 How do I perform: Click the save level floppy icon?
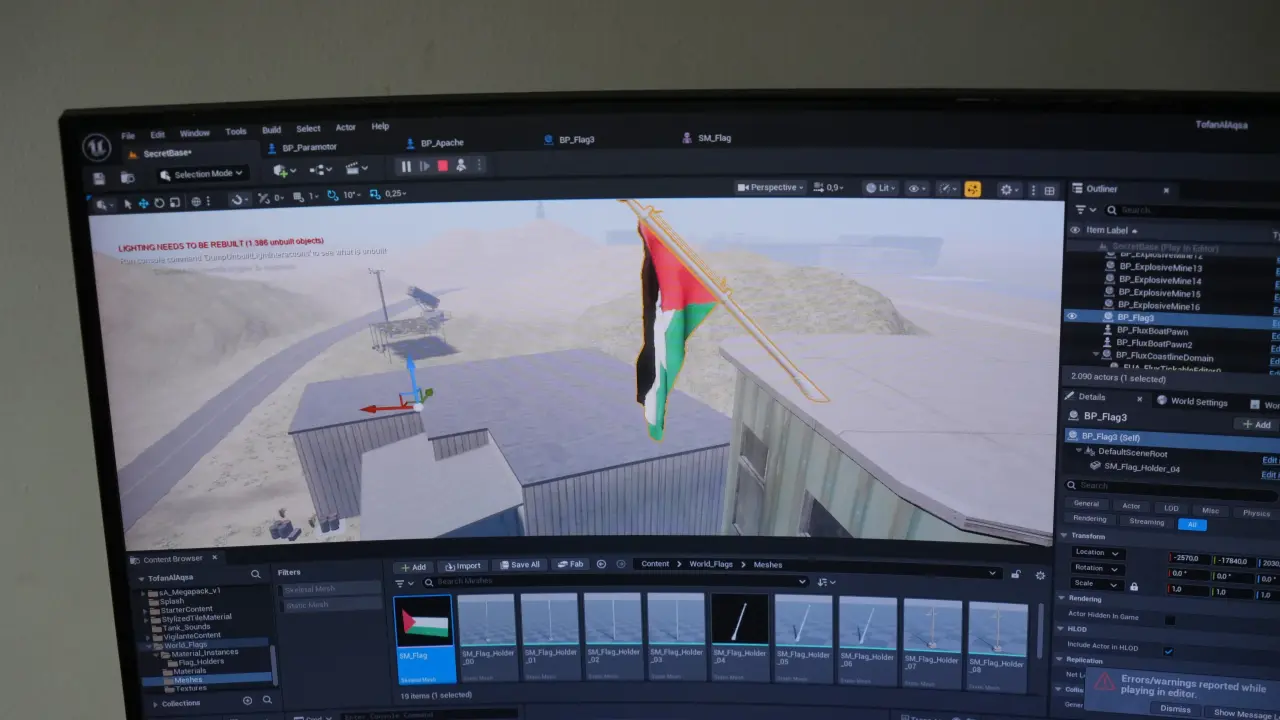coord(99,178)
